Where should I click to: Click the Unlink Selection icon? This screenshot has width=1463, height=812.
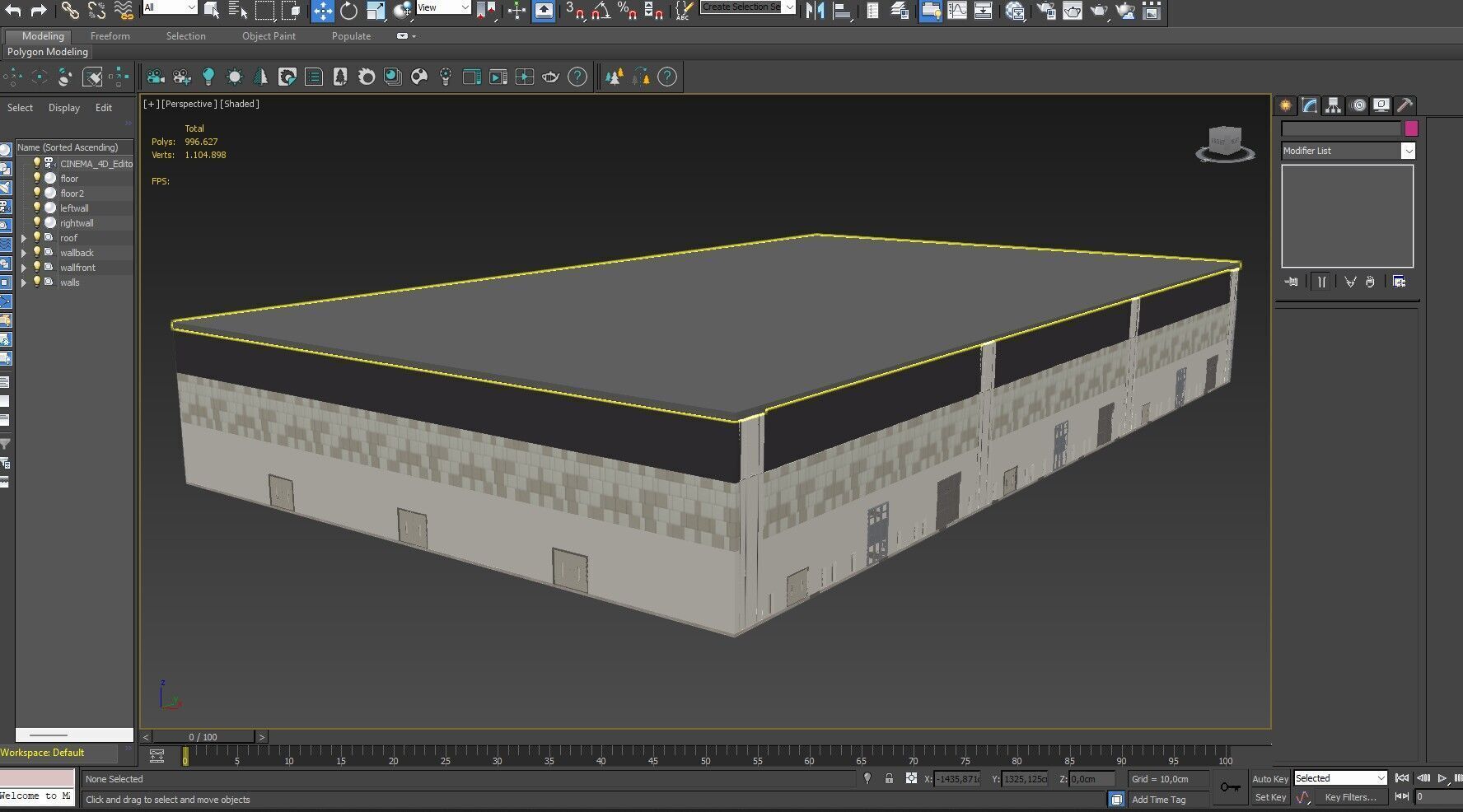(x=96, y=10)
